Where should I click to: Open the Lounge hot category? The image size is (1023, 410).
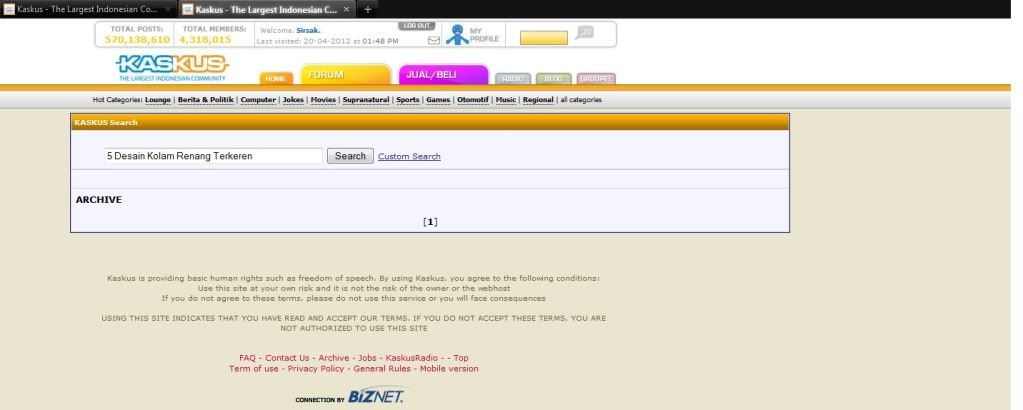coord(158,100)
